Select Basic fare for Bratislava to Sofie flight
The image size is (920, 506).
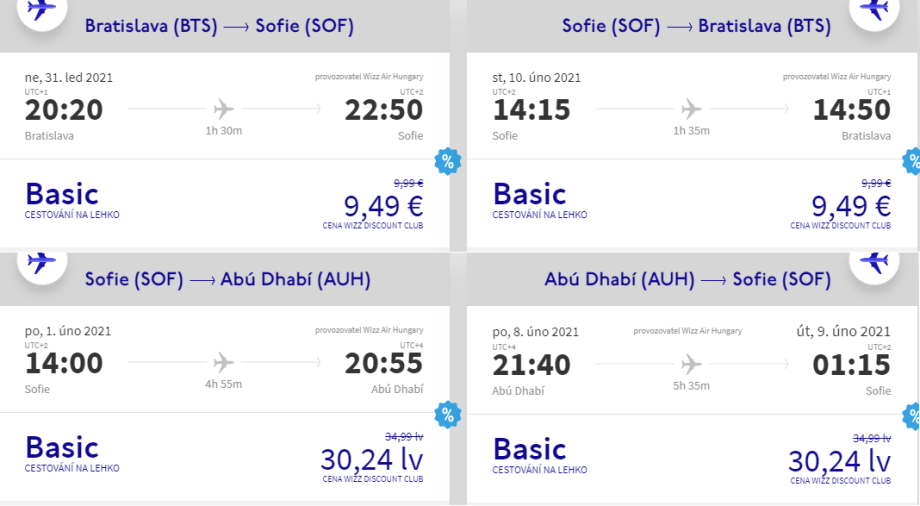click(x=62, y=194)
